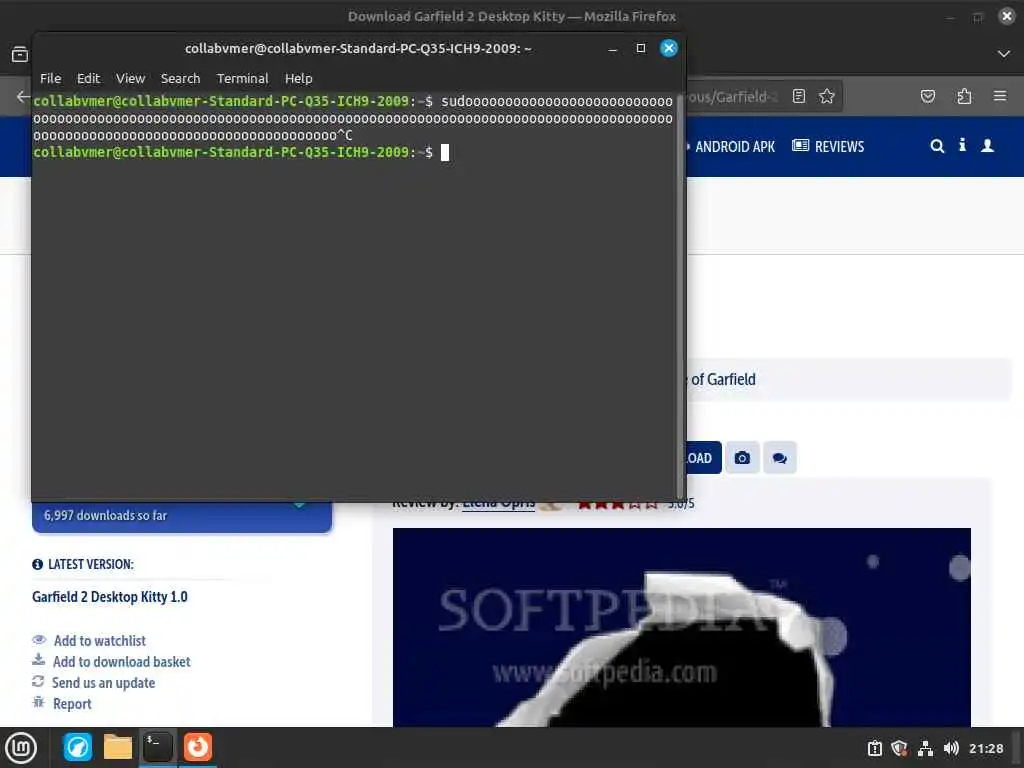Screen dimensions: 1024x768
Task: Open Firefox View icon at top left
Action: coord(20,54)
